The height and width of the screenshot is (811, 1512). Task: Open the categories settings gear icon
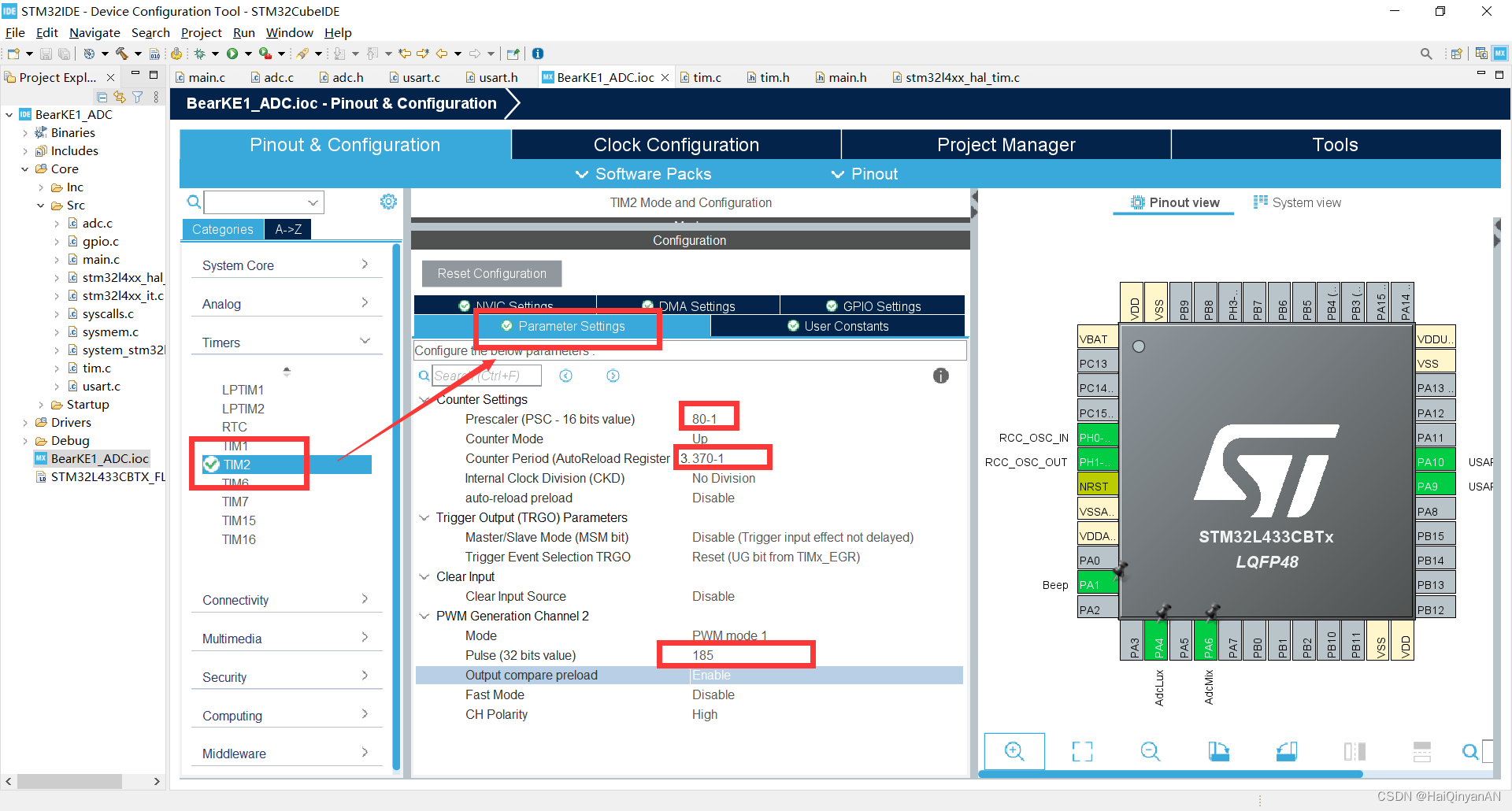[x=388, y=202]
